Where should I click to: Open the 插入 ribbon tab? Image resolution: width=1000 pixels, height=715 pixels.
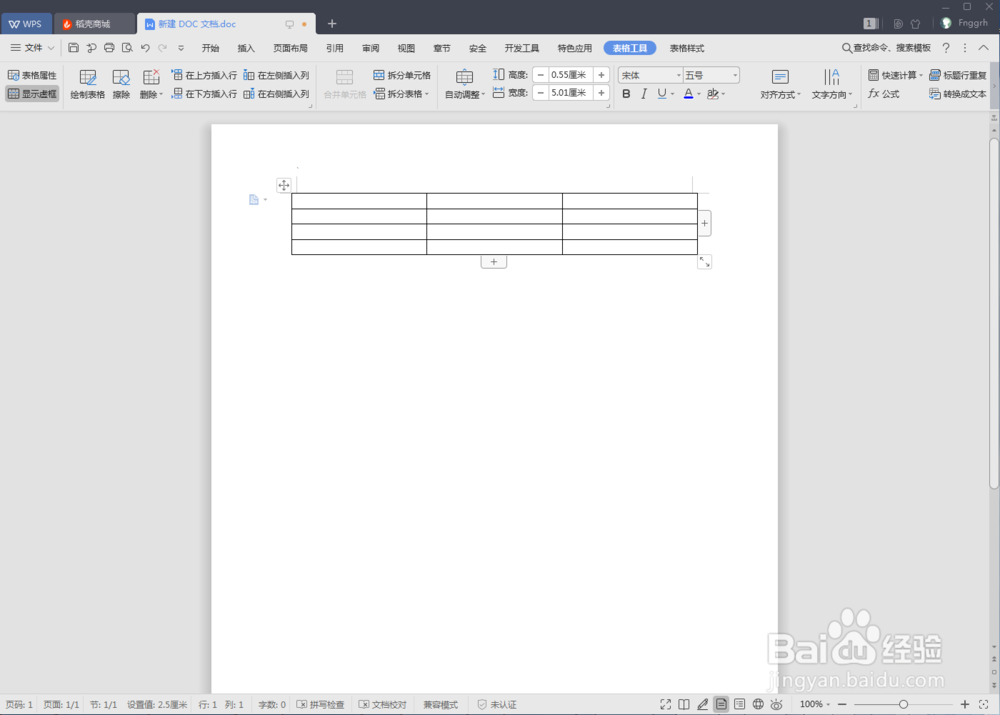click(246, 48)
